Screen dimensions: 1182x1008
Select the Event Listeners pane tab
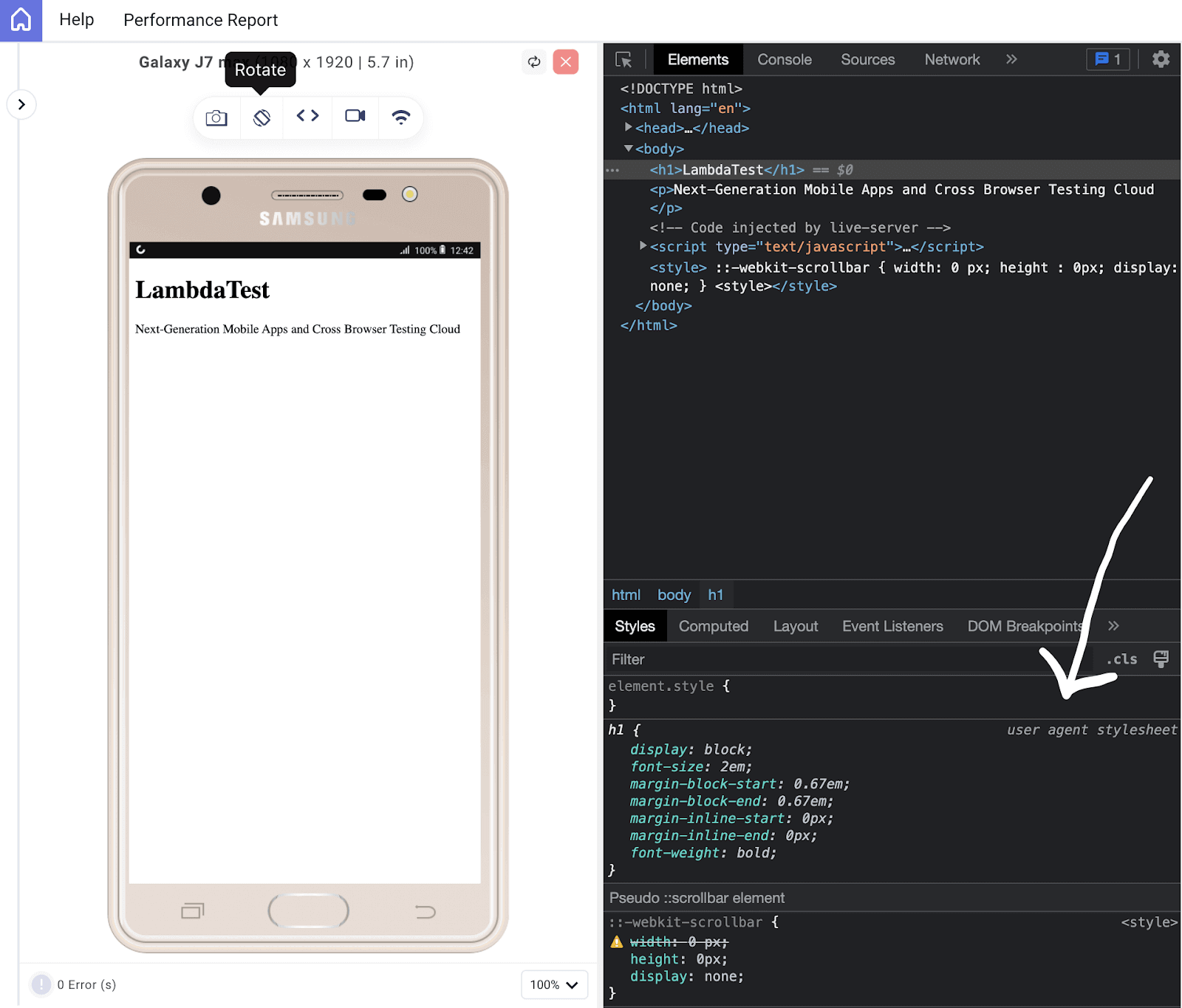coord(892,626)
